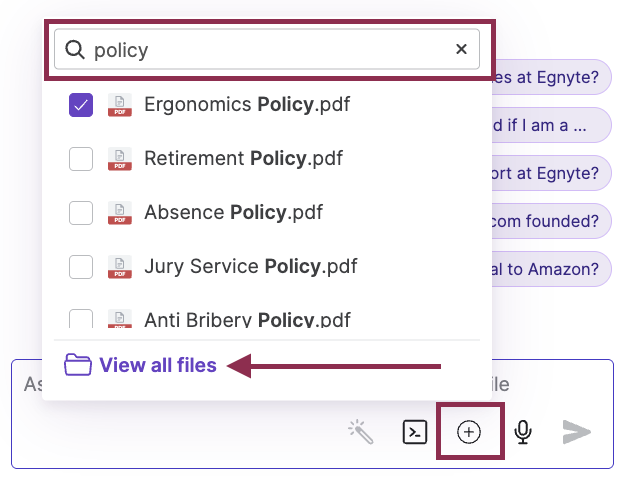Open the View all files link
This screenshot has height=480, width=632.
pos(158,365)
